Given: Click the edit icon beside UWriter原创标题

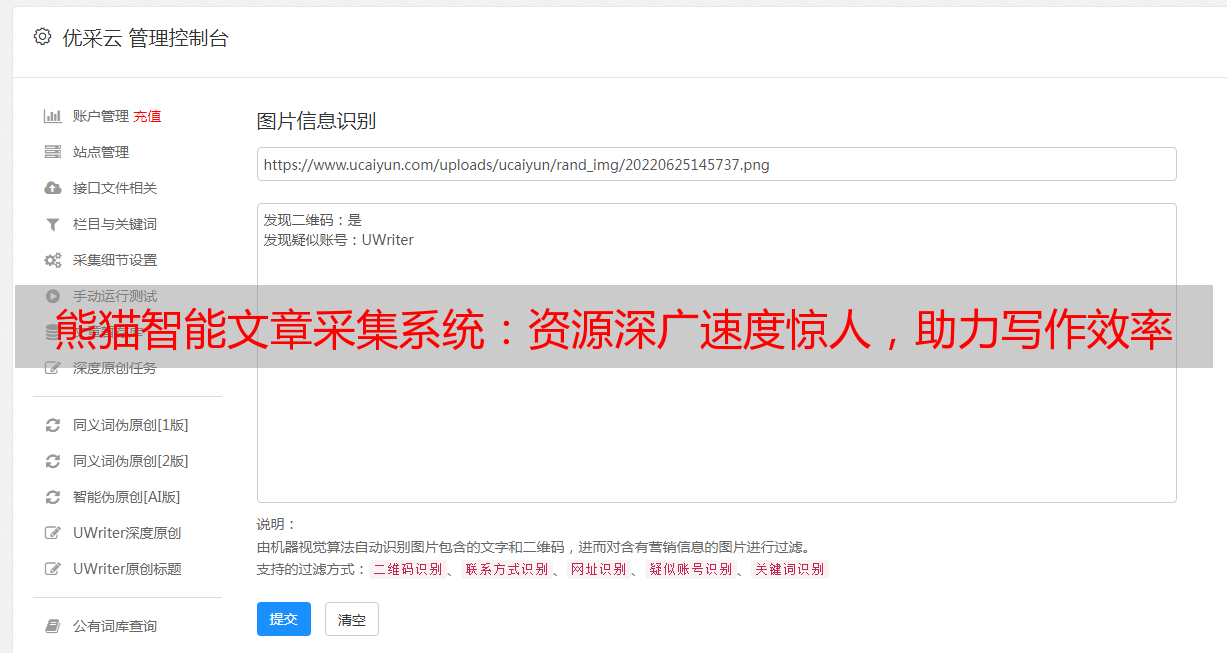Looking at the screenshot, I should pos(53,569).
